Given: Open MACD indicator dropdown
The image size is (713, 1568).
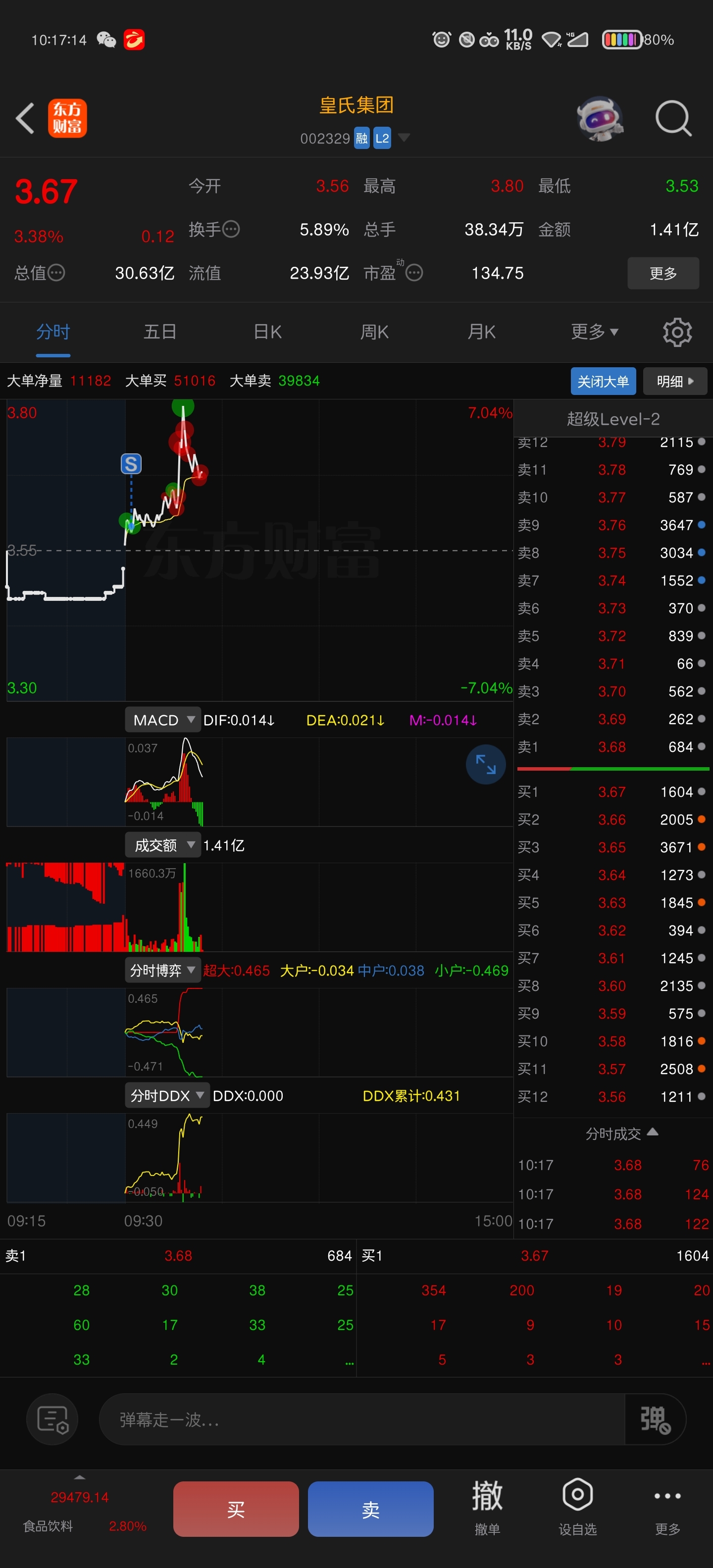Looking at the screenshot, I should pyautogui.click(x=162, y=720).
